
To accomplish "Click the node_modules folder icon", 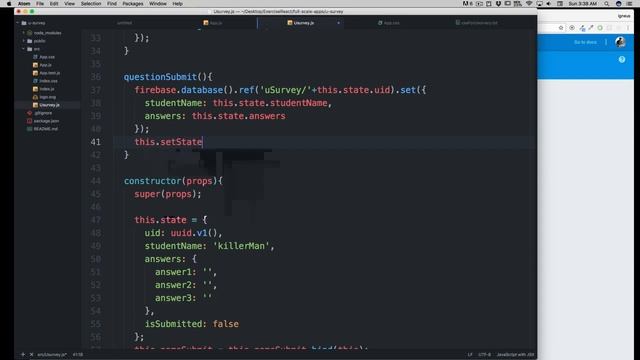I will pyautogui.click(x=29, y=33).
